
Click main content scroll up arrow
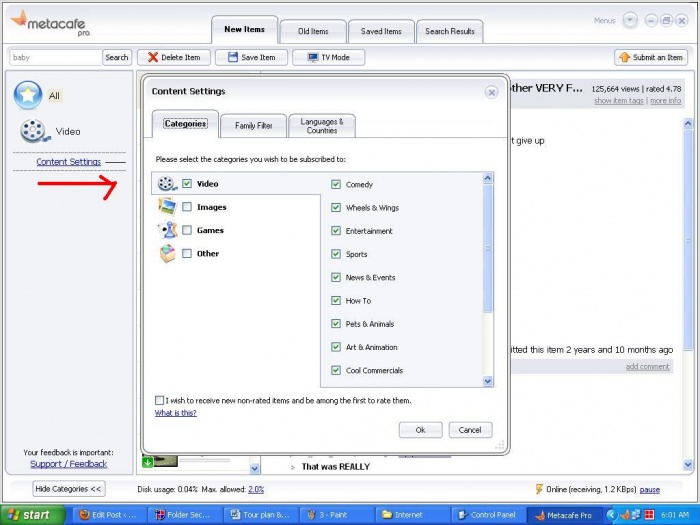(688, 124)
